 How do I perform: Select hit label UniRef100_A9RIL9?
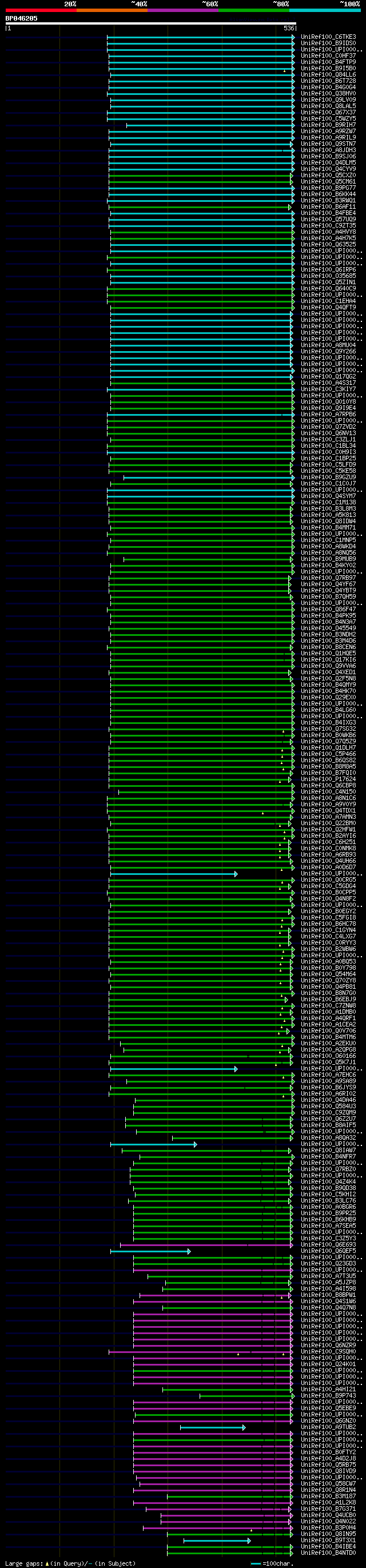coord(328,138)
